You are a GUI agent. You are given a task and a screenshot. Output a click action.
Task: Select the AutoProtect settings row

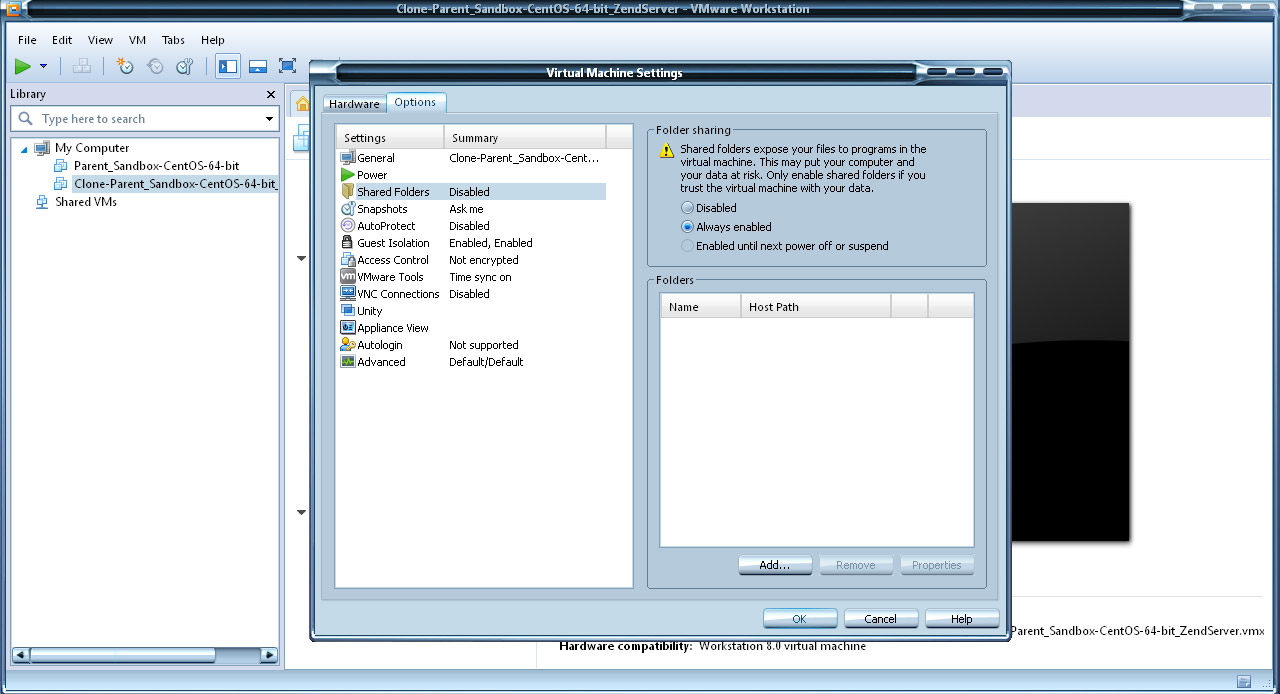coord(471,226)
